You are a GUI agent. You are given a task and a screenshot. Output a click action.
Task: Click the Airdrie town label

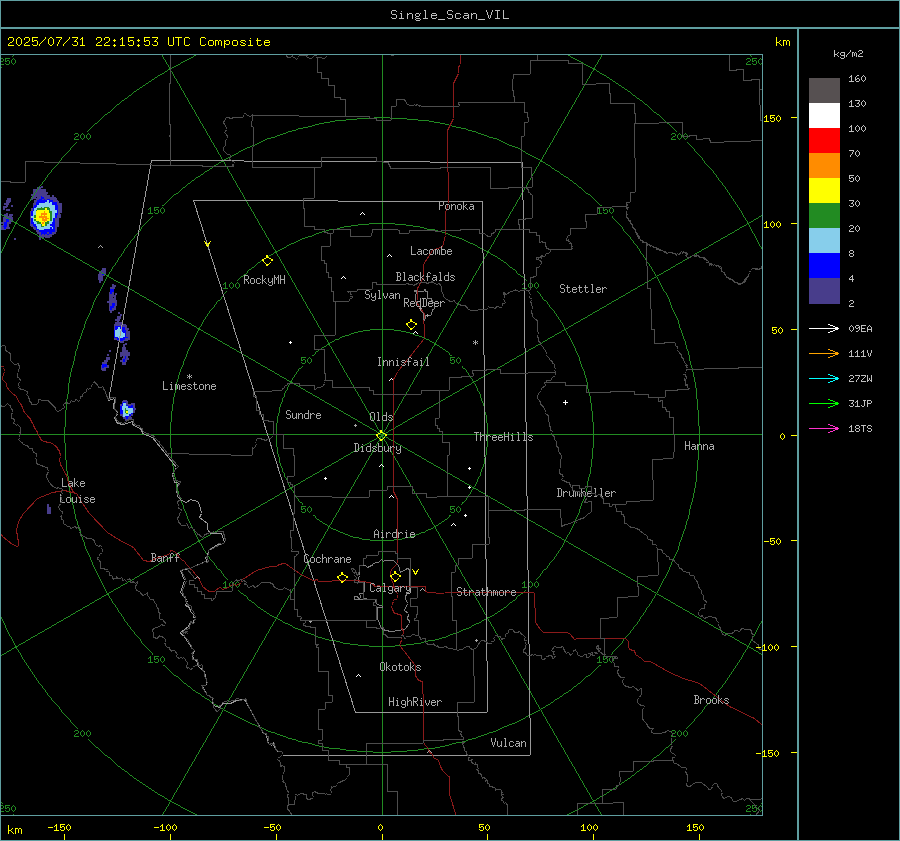[x=394, y=534]
